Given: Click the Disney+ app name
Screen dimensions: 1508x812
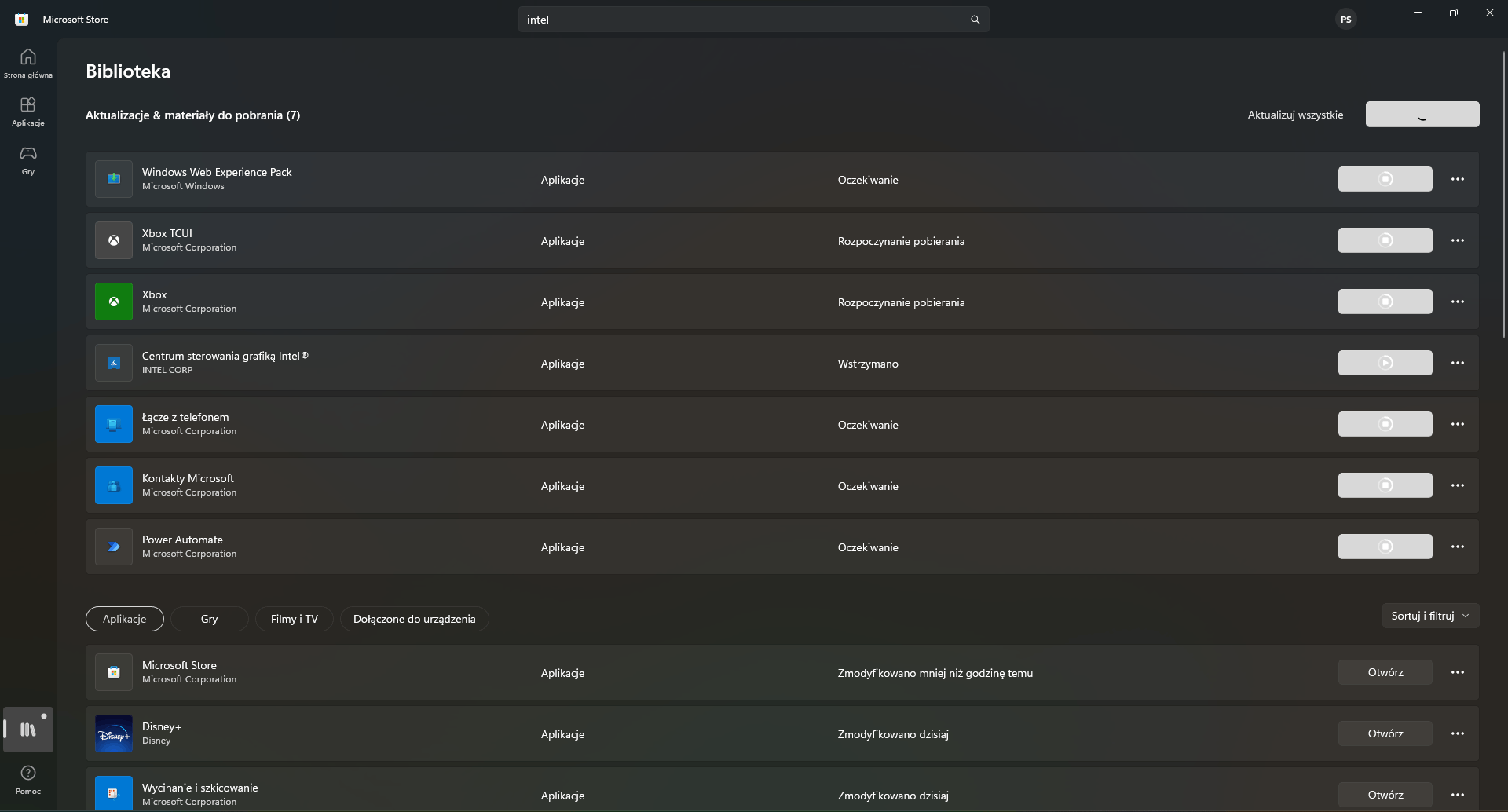Looking at the screenshot, I should coord(162,726).
